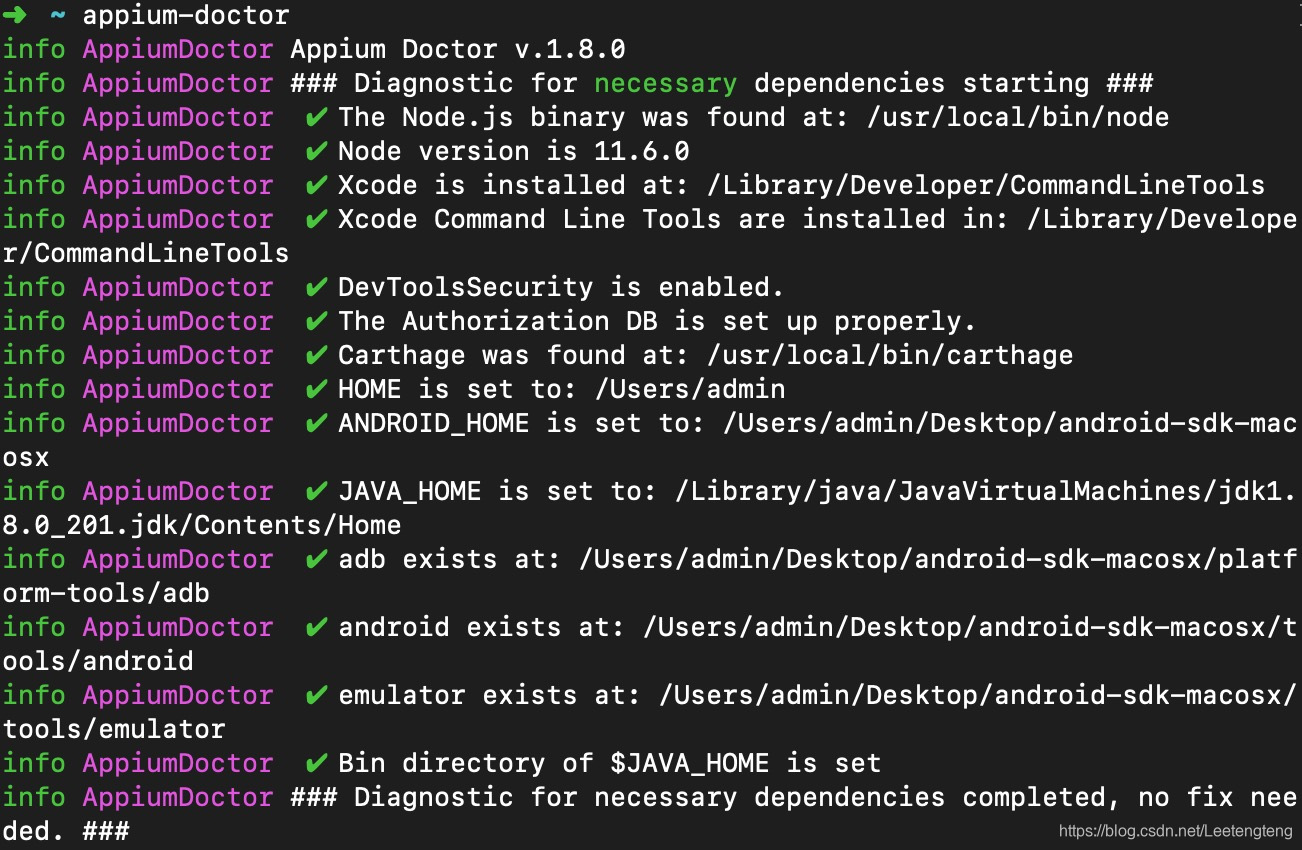Click the 'appium-doctor' command text
This screenshot has height=850, width=1302.
coord(186,16)
